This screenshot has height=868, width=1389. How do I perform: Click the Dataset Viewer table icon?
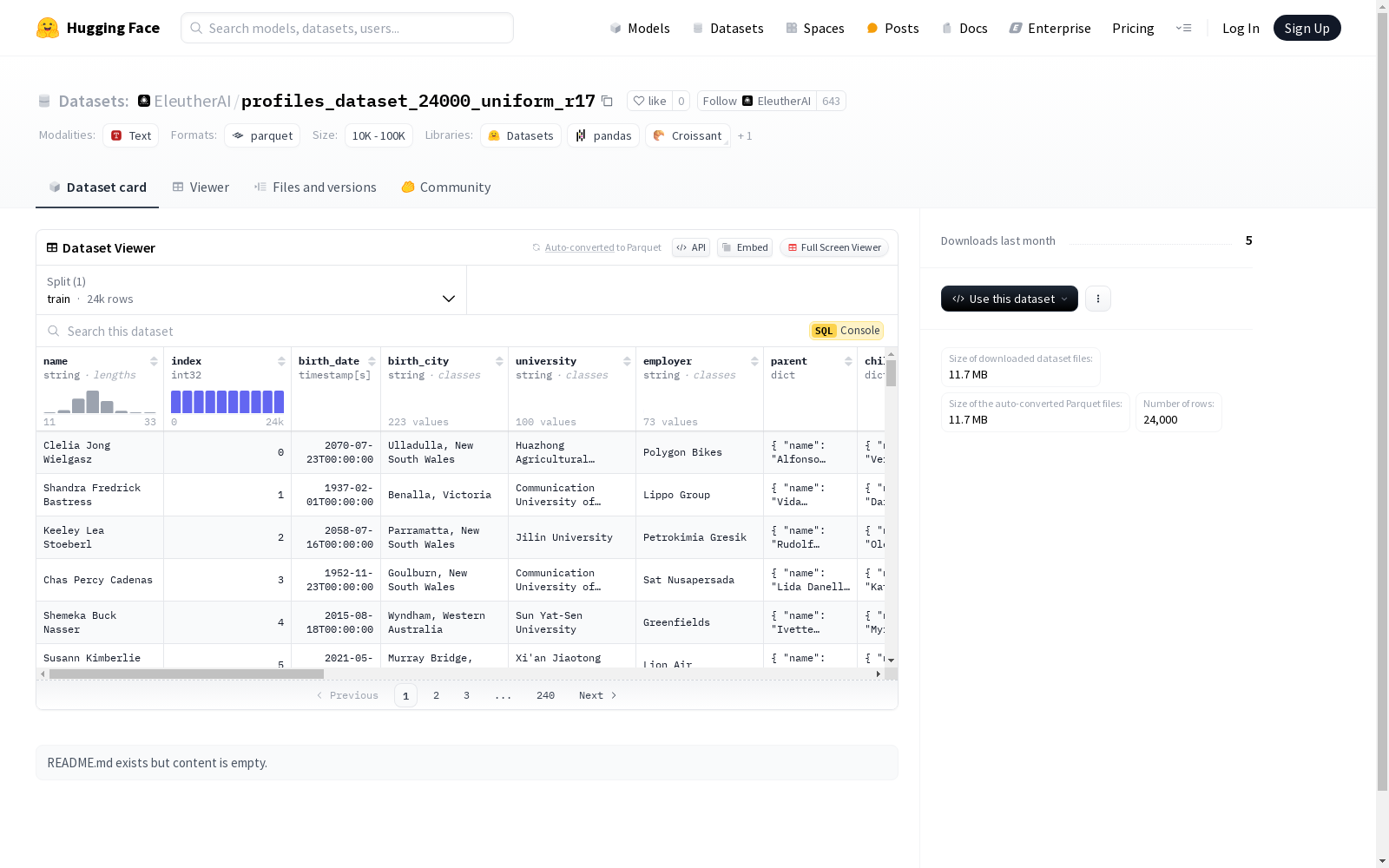52,247
